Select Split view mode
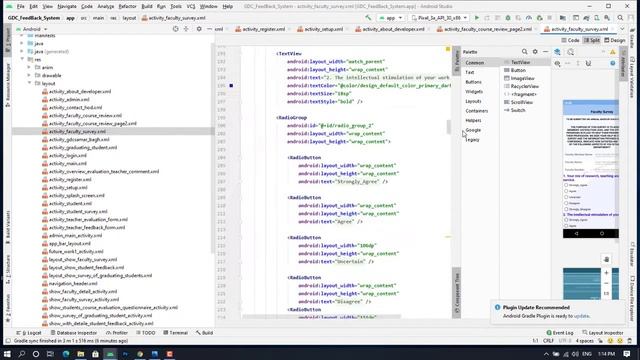Screen dimensions: 640x360 592,40
